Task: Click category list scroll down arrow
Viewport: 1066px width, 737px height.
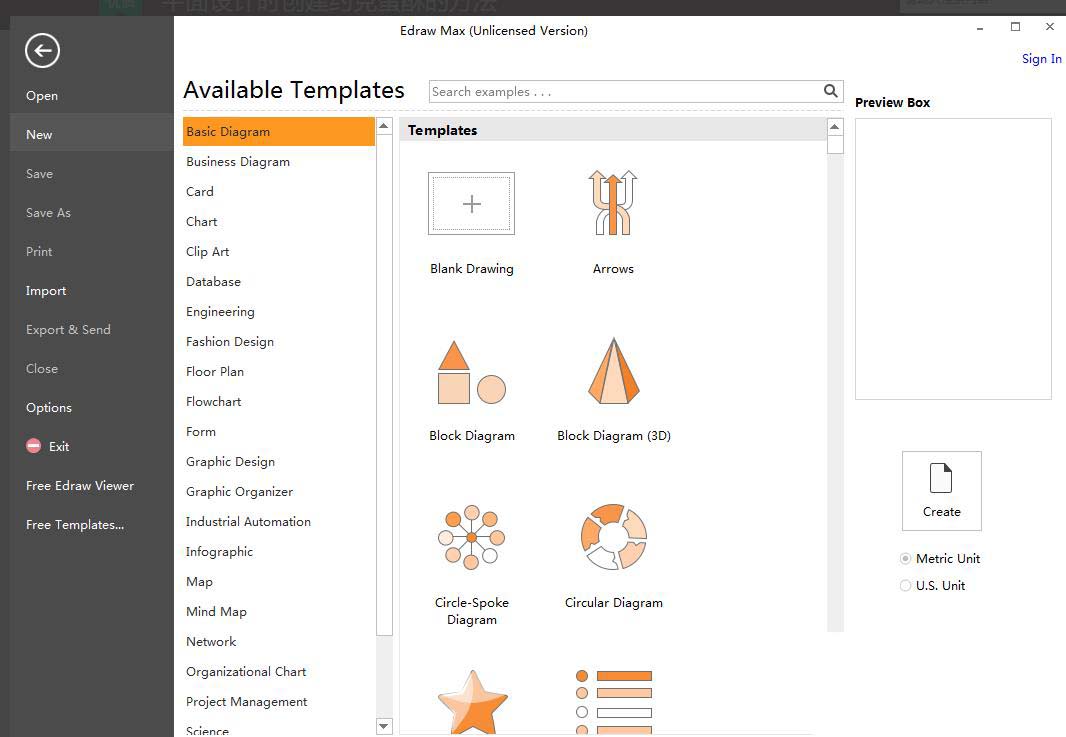Action: (x=384, y=726)
